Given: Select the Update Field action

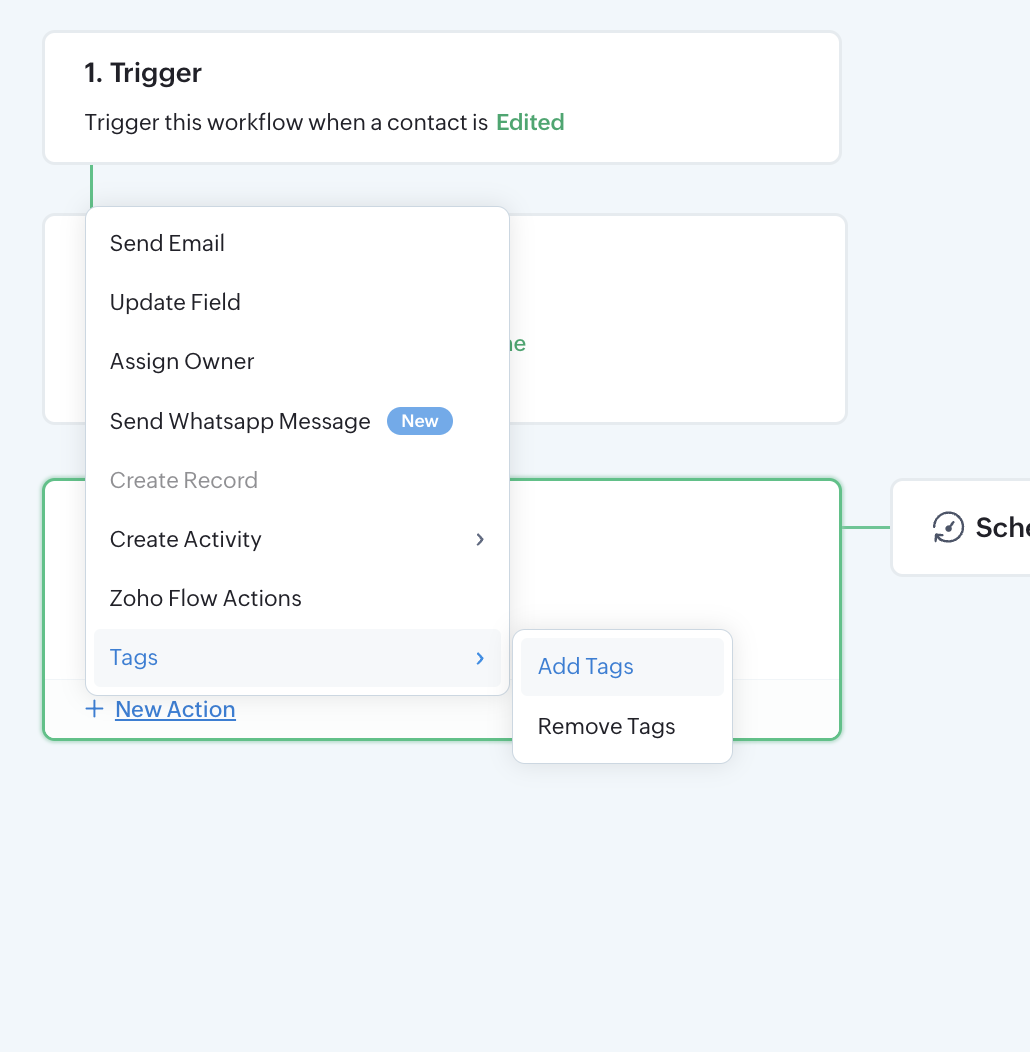Looking at the screenshot, I should pos(297,303).
